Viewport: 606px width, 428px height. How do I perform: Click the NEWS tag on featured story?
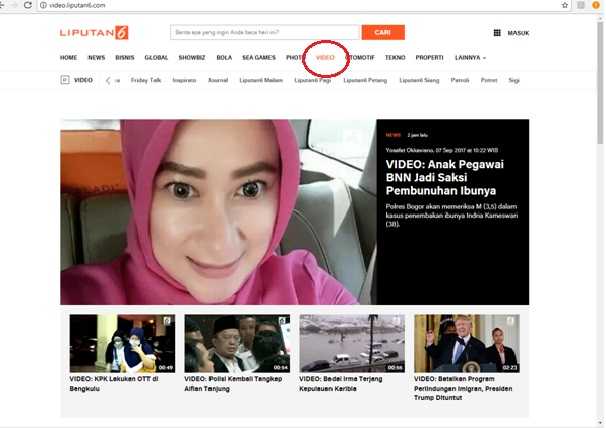pos(393,135)
